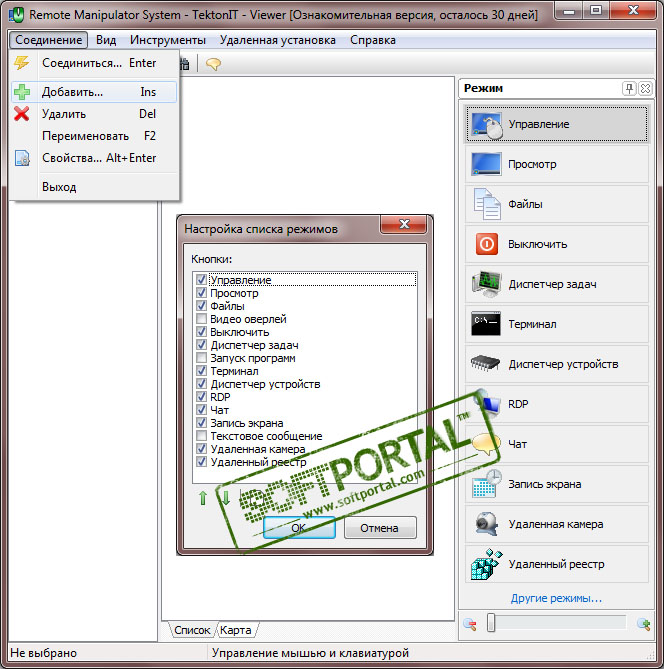The height and width of the screenshot is (669, 664).
Task: Launch the Терминал console icon
Action: pyautogui.click(x=486, y=324)
